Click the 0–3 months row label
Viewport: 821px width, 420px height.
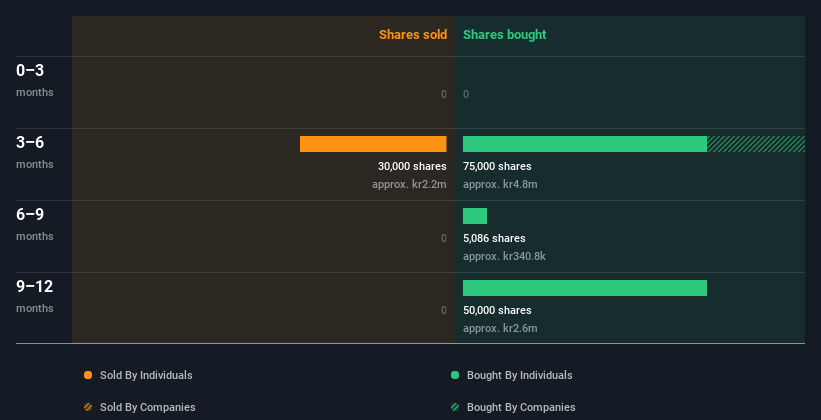(35, 80)
